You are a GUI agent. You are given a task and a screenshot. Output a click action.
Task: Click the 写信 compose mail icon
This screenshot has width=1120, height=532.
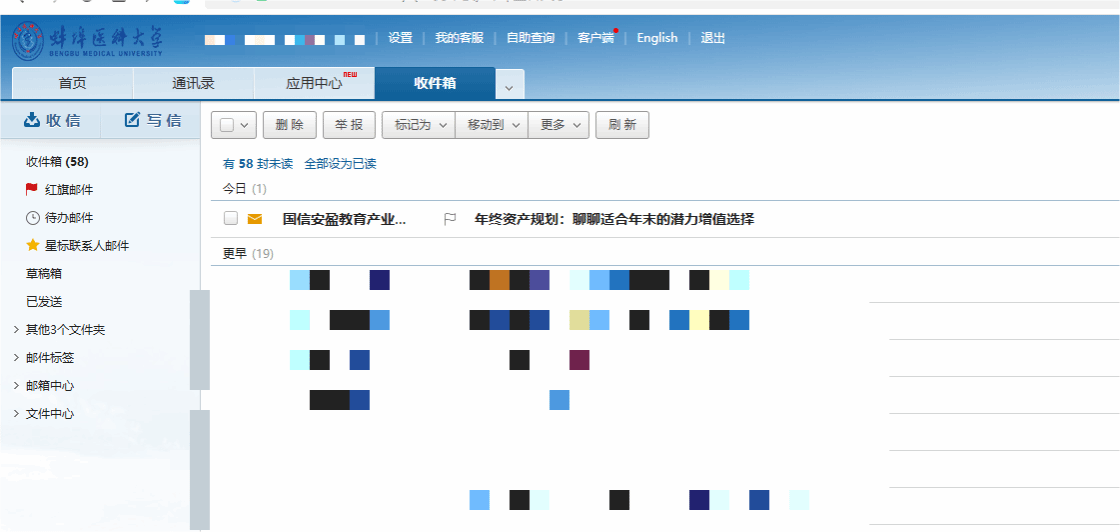click(132, 121)
